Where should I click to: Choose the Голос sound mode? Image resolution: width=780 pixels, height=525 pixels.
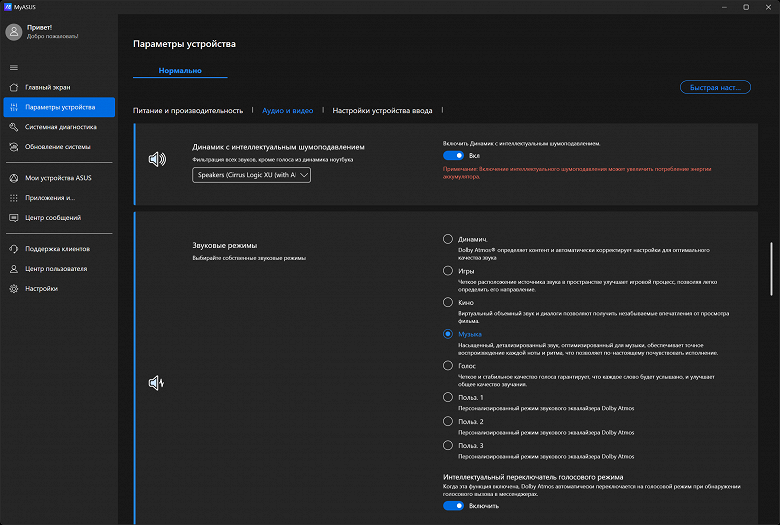click(x=448, y=366)
